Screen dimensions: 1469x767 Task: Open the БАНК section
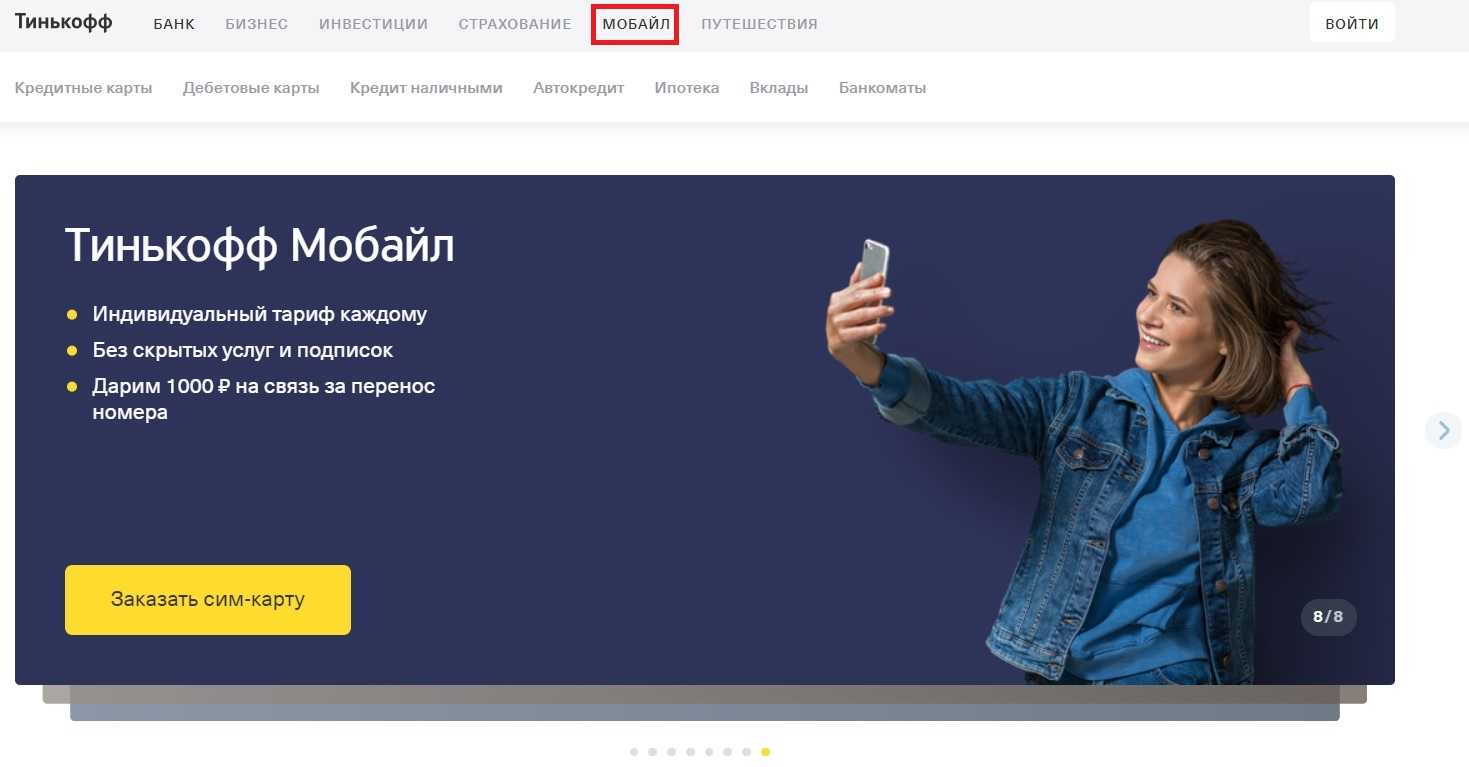174,24
